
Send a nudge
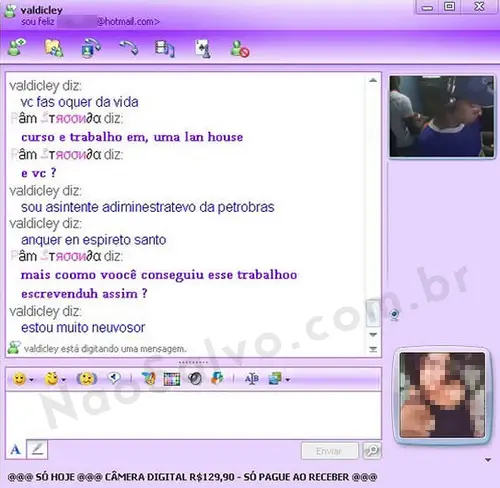87,379
